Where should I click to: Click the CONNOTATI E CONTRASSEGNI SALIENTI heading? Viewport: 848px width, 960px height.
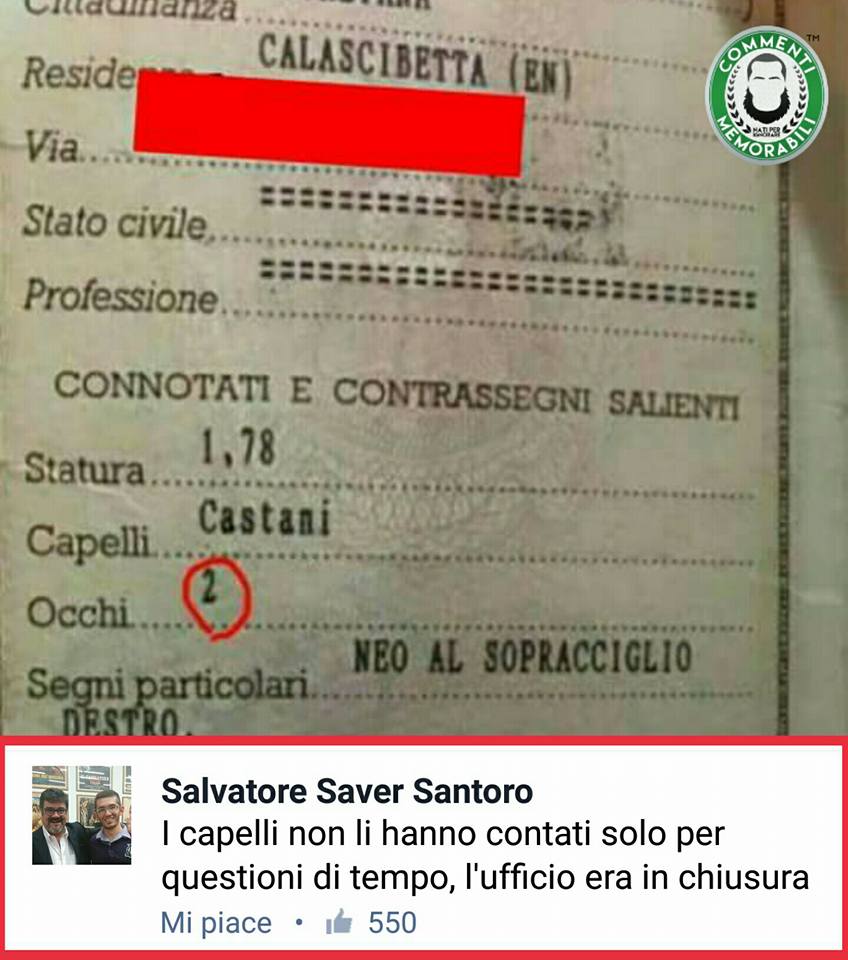click(x=397, y=395)
